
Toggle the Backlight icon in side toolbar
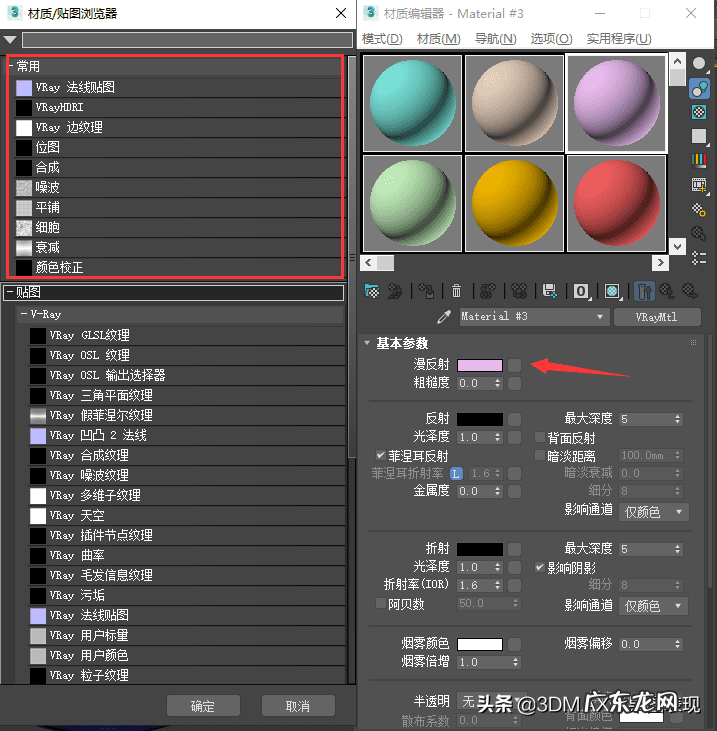click(699, 89)
